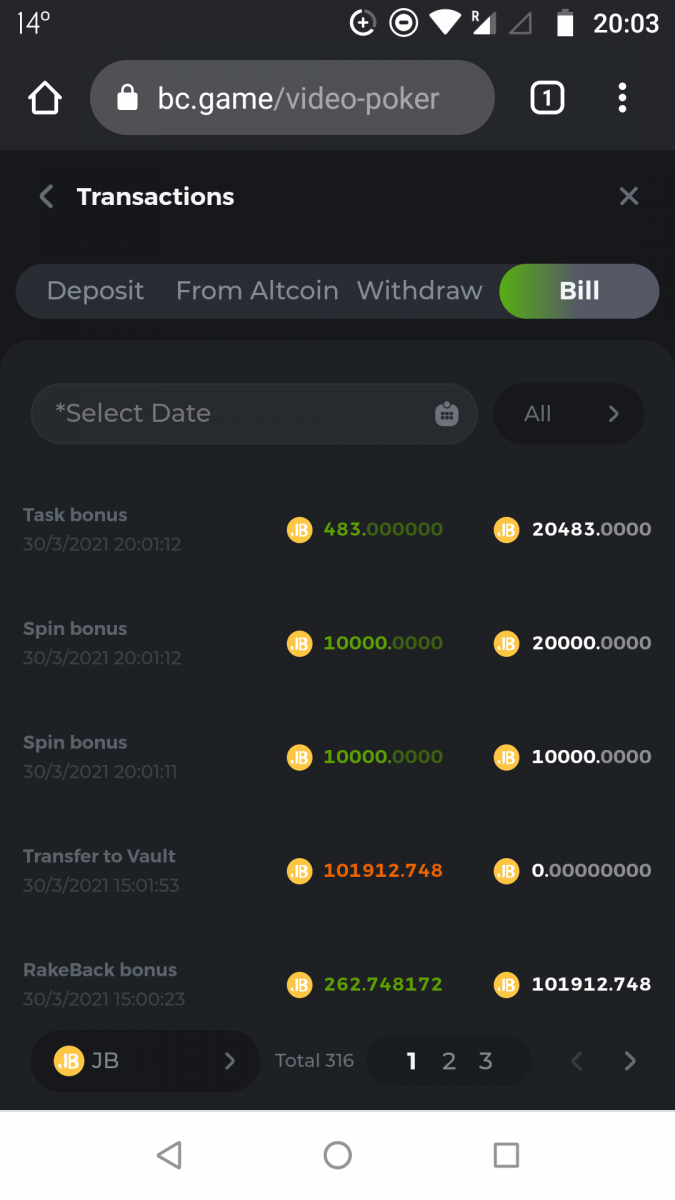Tap the browser home icon
The height and width of the screenshot is (1200, 675).
click(x=45, y=98)
